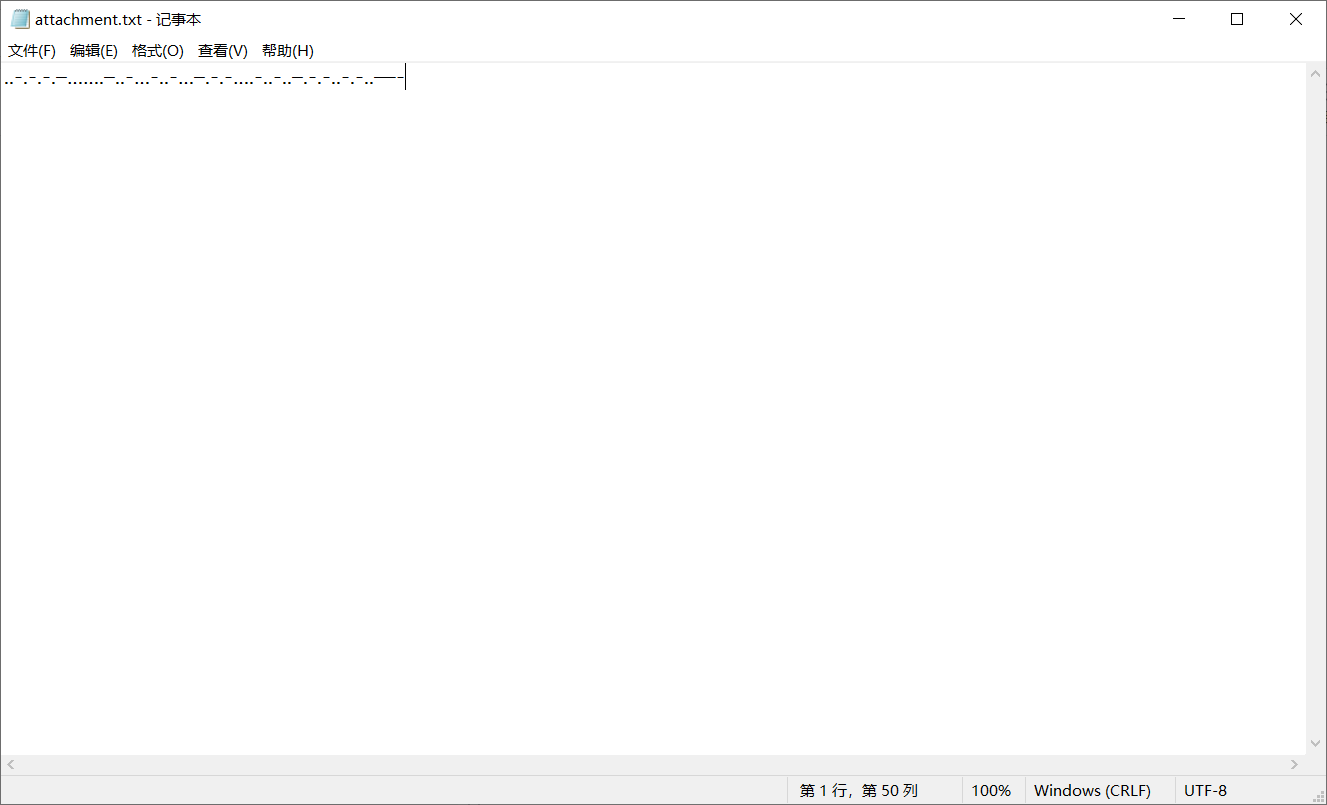Screen dimensions: 1327x805
Task: Click the UTF-8 encoding status entry
Action: pos(1205,790)
